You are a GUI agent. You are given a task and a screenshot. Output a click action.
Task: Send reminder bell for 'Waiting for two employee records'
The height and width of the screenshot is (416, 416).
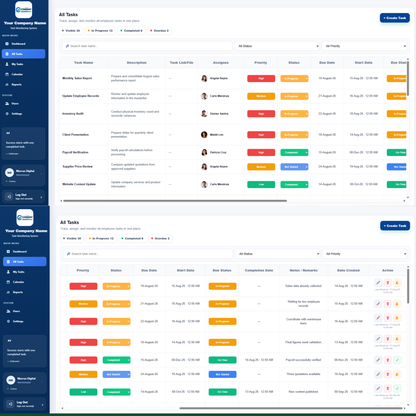coord(397,304)
